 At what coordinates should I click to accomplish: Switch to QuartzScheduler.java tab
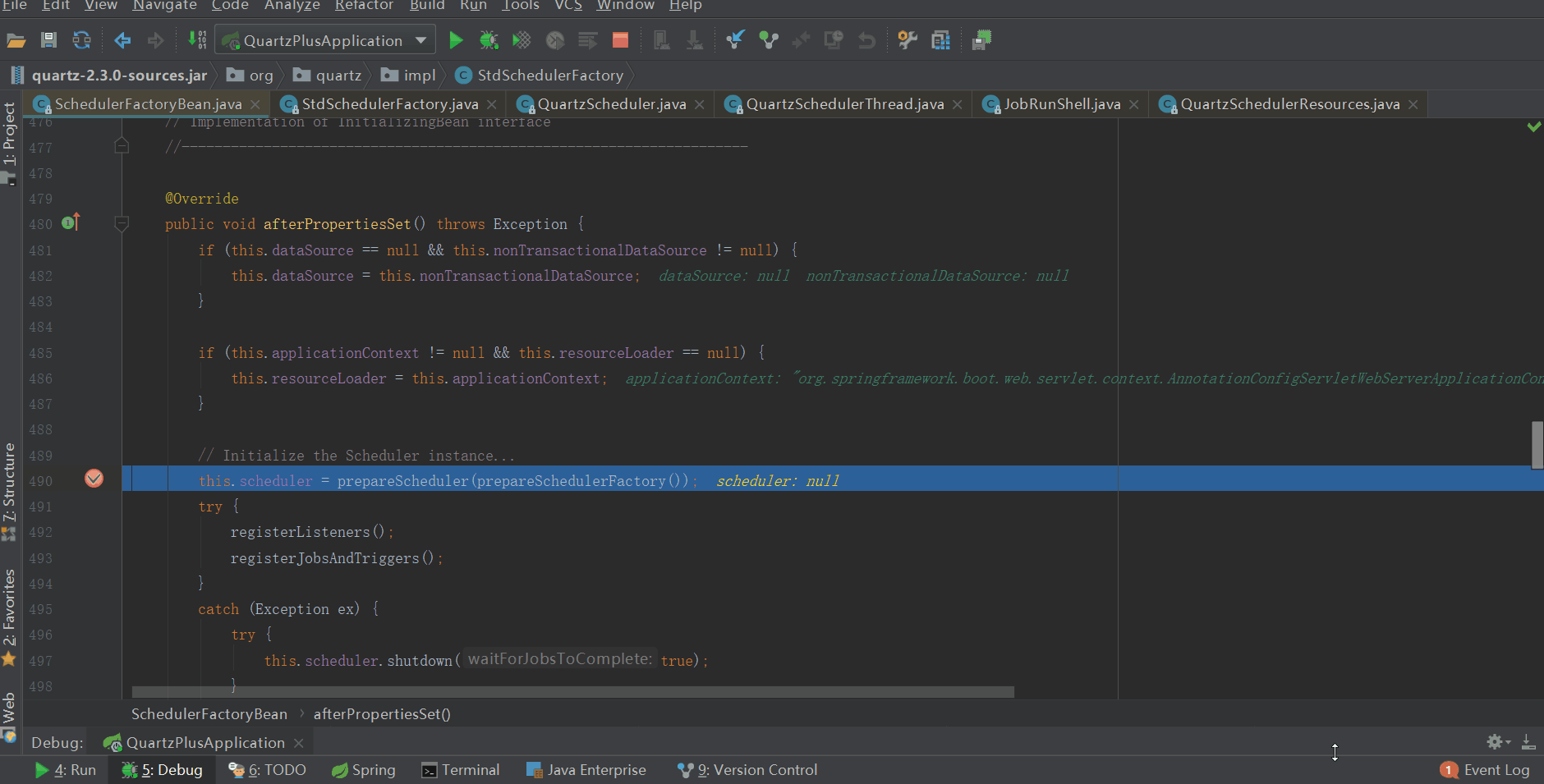[x=612, y=104]
